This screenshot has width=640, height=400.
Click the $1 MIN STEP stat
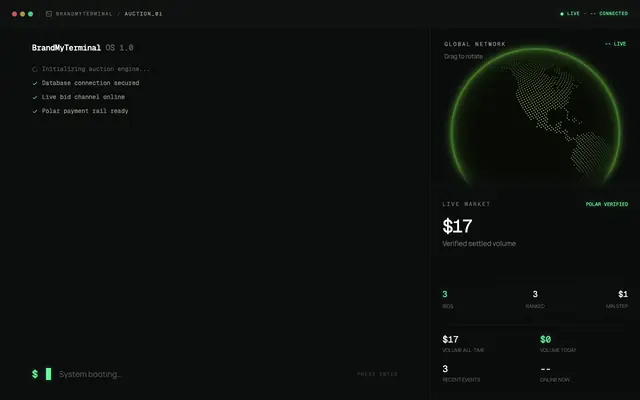pyautogui.click(x=617, y=299)
